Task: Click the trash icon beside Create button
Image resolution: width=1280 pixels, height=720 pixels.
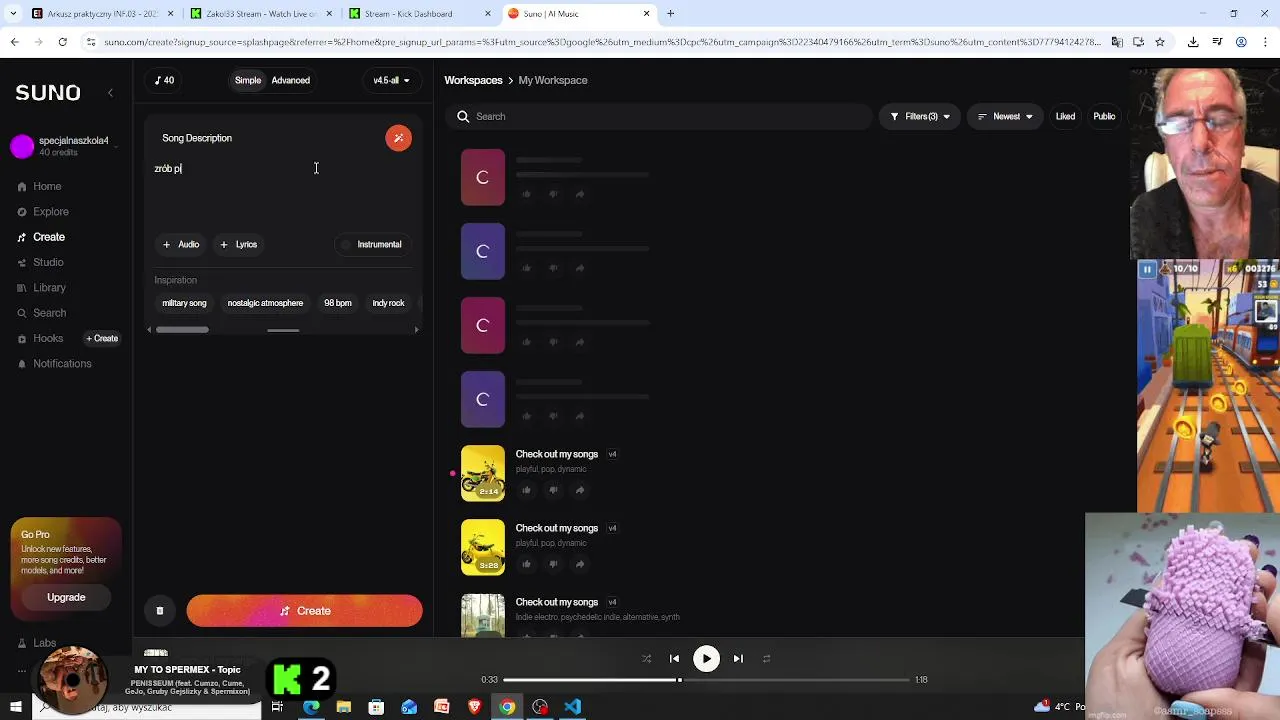Action: (160, 611)
